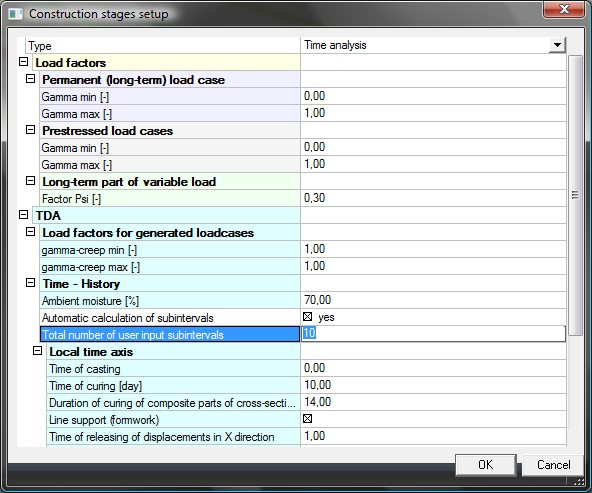Click OK to confirm settings
592x493 pixels.
pyautogui.click(x=486, y=465)
